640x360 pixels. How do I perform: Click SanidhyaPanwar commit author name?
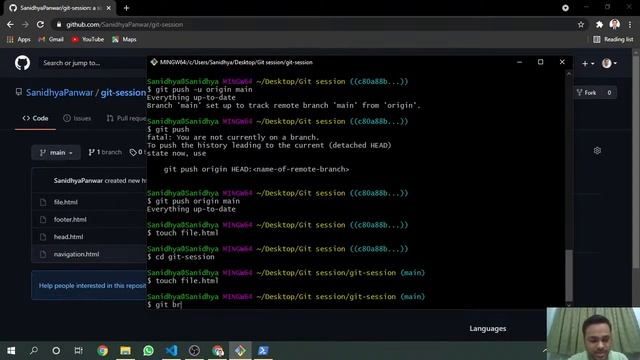pyautogui.click(x=78, y=180)
